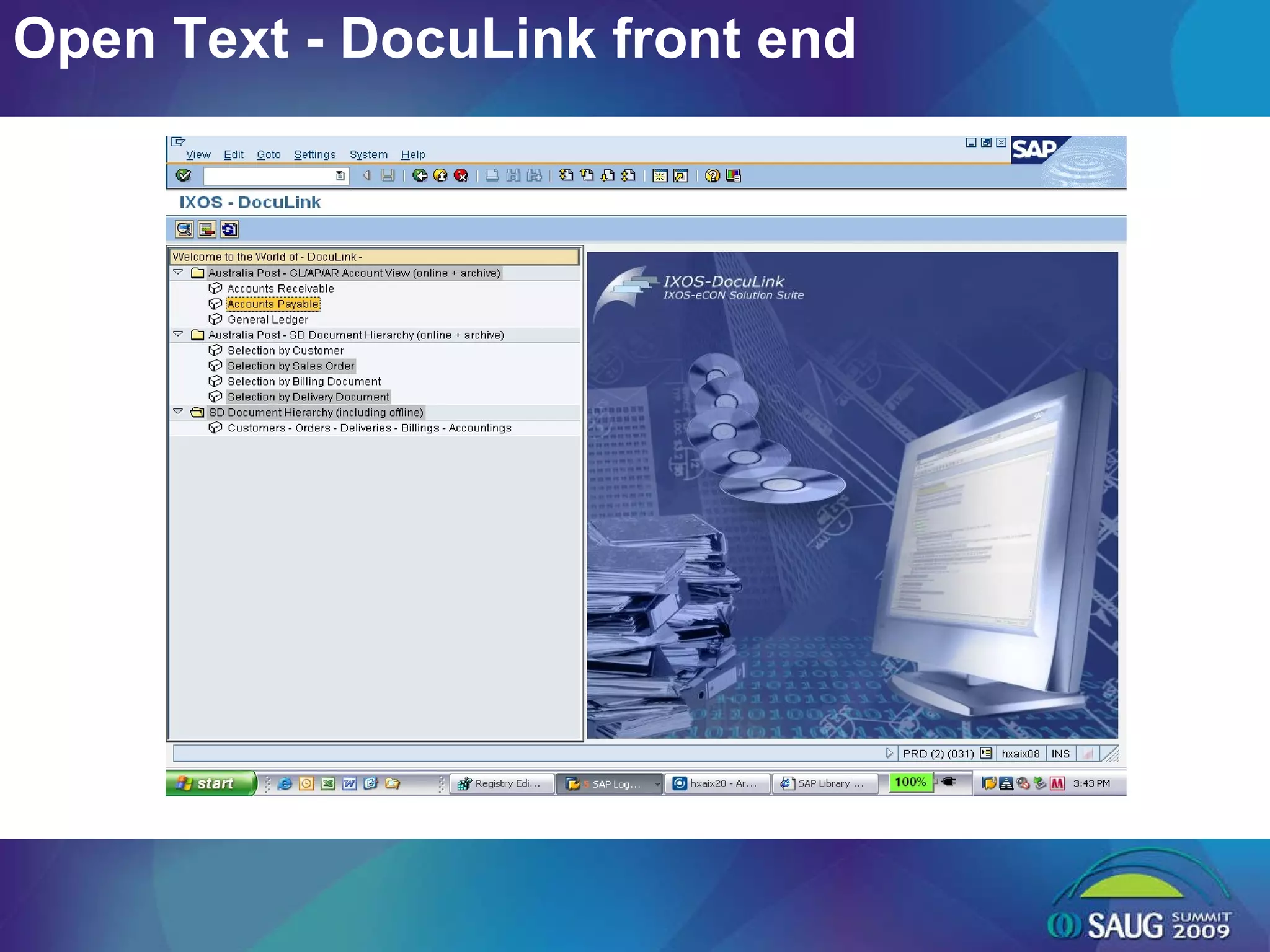Click the Print icon in toolbar
The image size is (1270, 952).
click(x=492, y=175)
